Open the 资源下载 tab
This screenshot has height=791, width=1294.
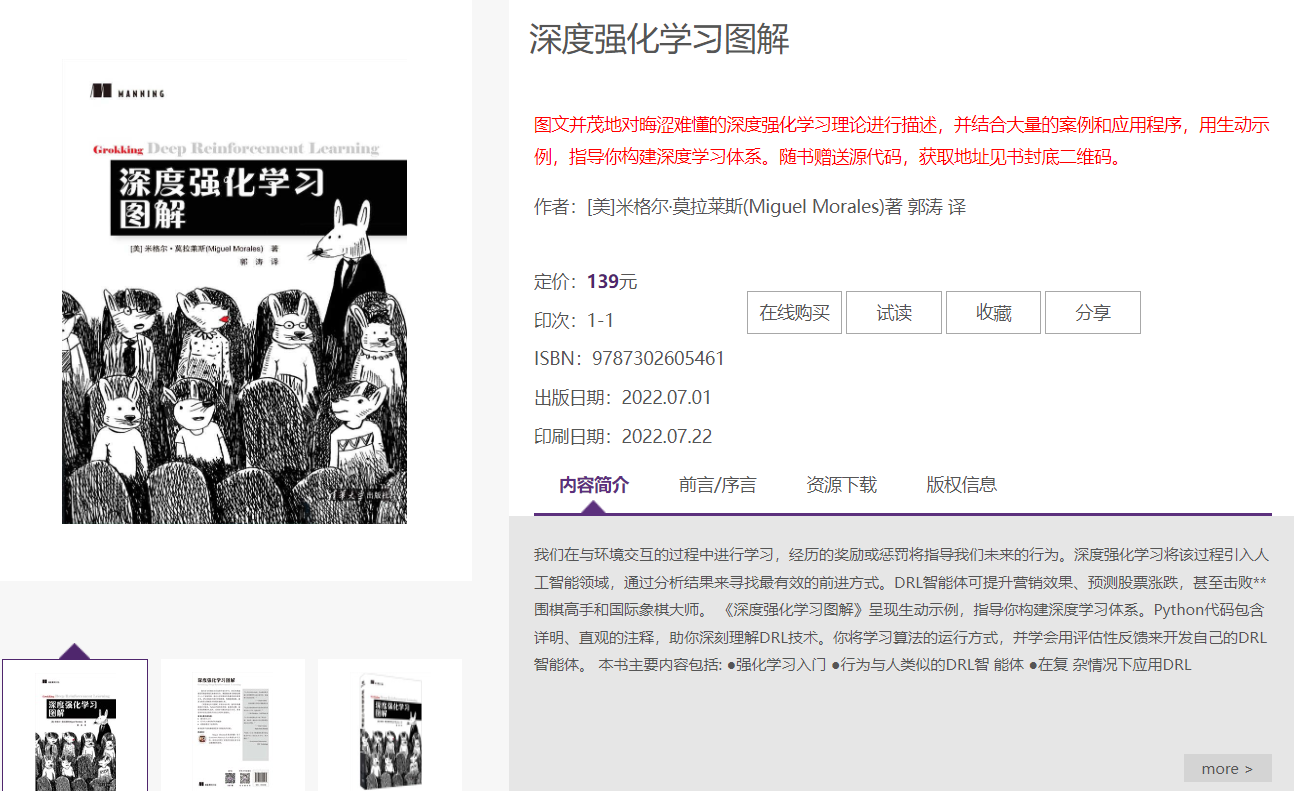(x=842, y=485)
